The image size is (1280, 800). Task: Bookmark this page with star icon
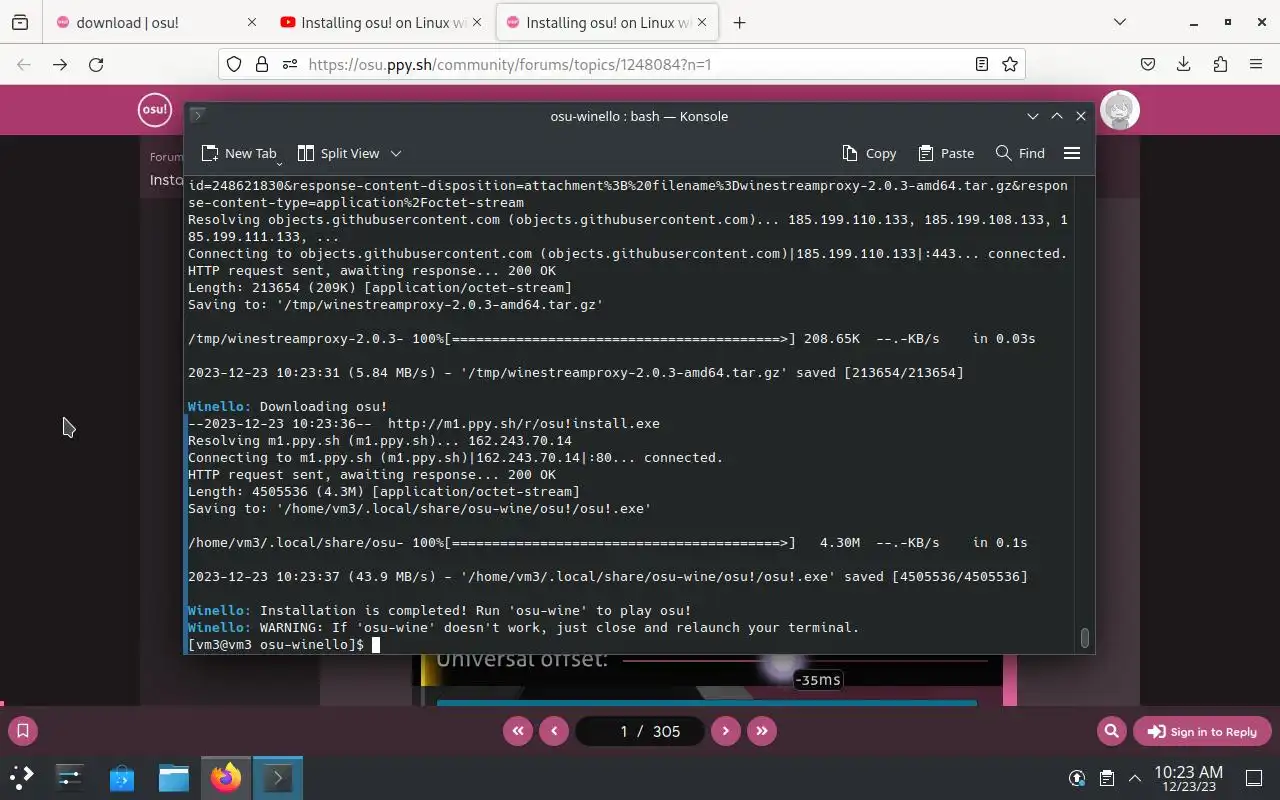(x=1010, y=64)
